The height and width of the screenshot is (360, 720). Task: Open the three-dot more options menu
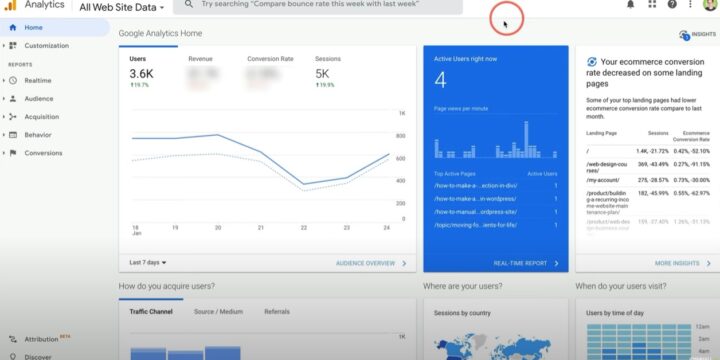point(690,5)
